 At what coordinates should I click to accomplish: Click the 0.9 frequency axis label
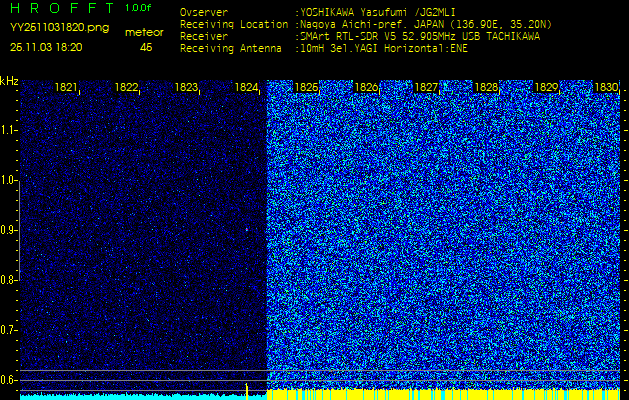click(7, 230)
